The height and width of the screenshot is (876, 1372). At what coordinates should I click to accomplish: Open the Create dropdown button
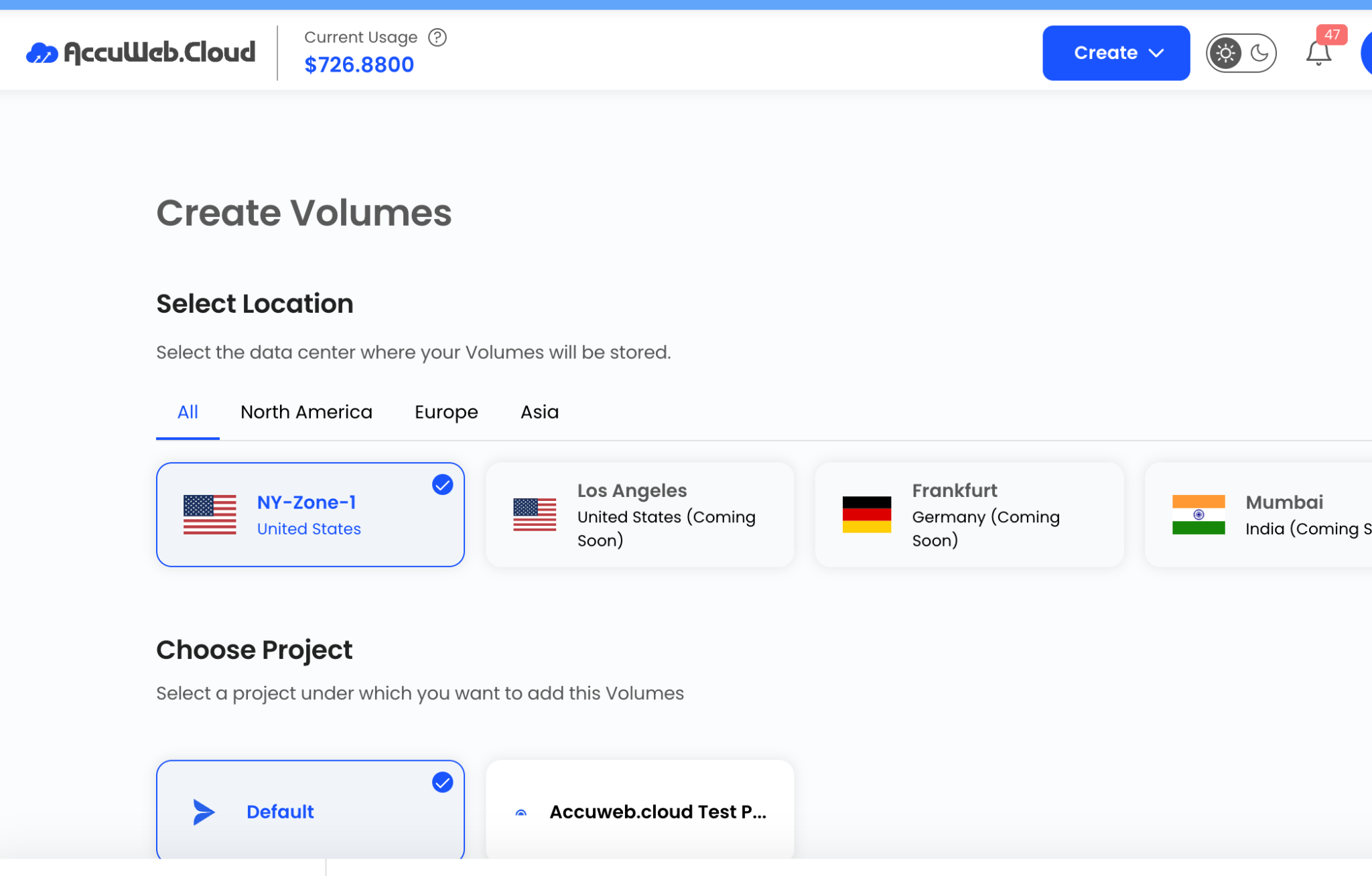pyautogui.click(x=1116, y=53)
